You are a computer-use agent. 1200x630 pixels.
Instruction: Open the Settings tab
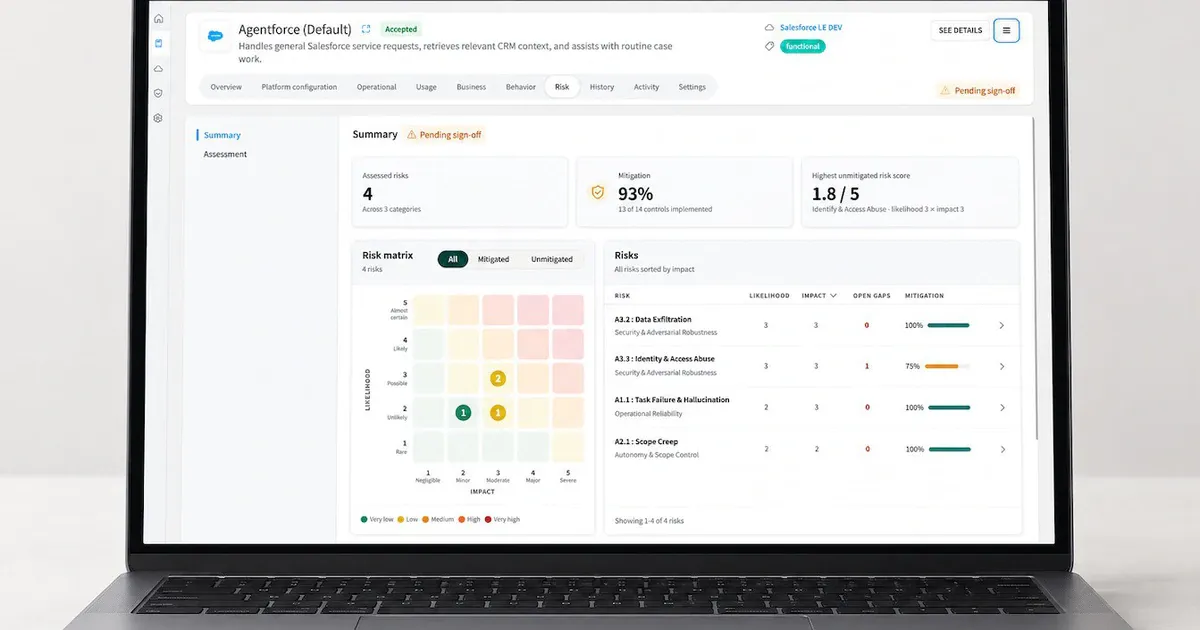(692, 87)
